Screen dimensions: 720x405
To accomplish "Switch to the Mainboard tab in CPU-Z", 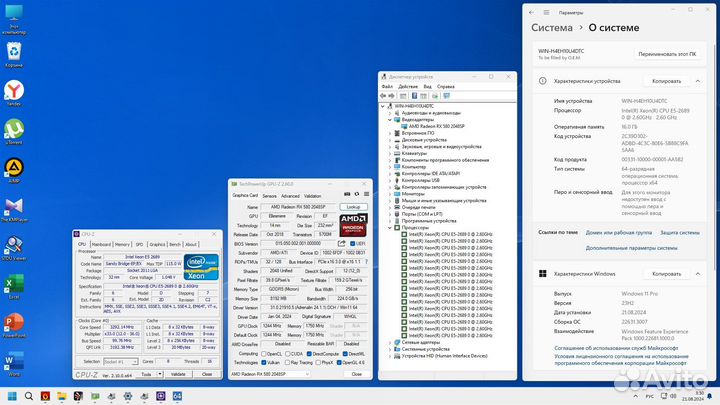I will point(101,244).
